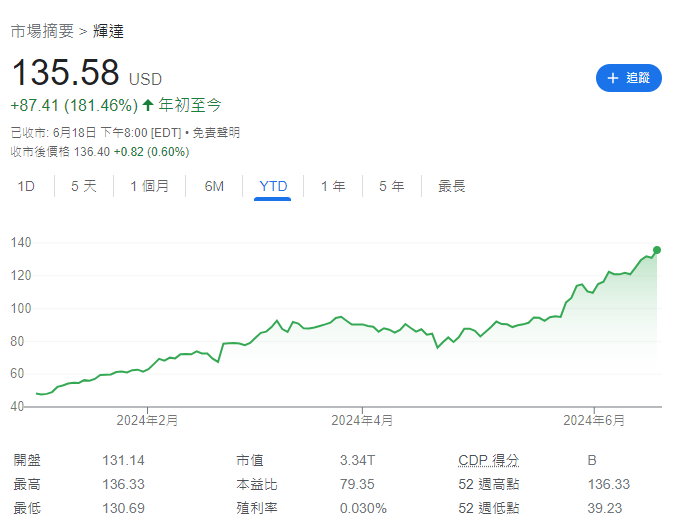Image resolution: width=681 pixels, height=527 pixels.
Task: Click the green dot at chart's end
Action: coord(657,250)
